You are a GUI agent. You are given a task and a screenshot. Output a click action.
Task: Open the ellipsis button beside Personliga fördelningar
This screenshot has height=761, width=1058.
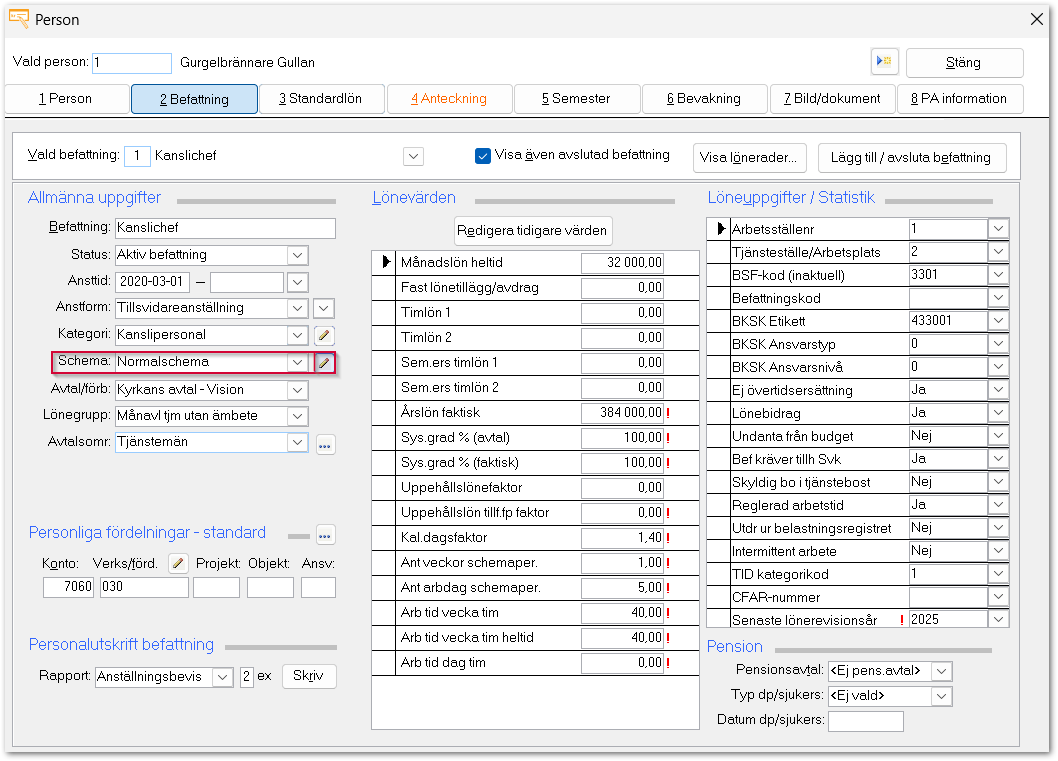tap(325, 534)
